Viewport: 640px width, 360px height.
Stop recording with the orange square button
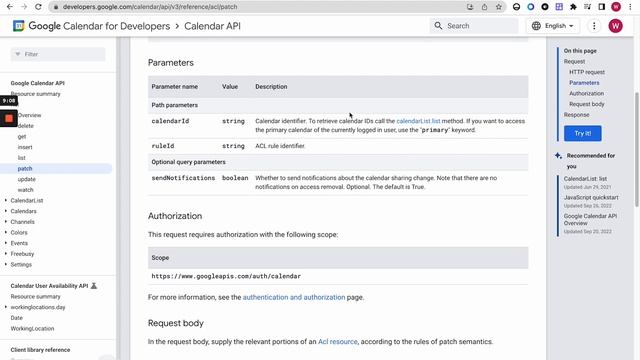(x=9, y=119)
